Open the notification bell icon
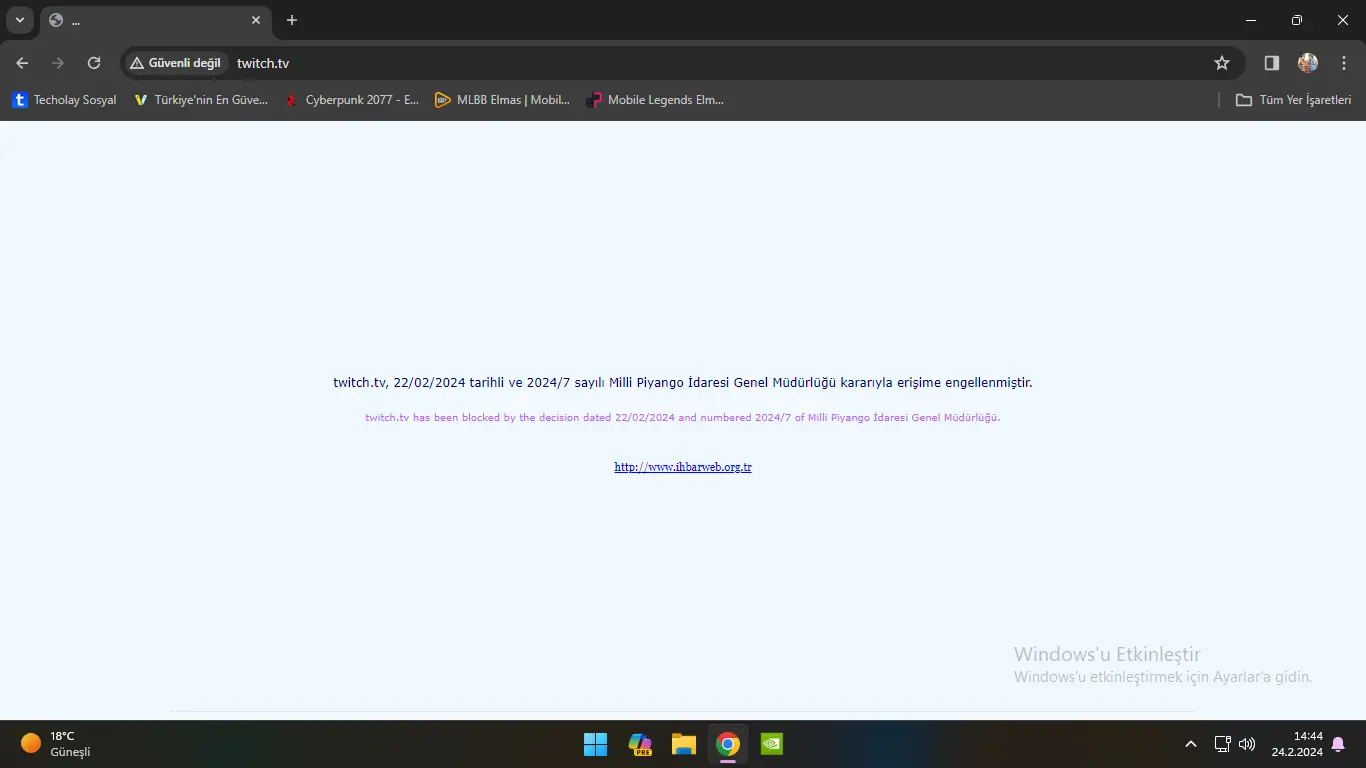This screenshot has width=1366, height=768. tap(1338, 744)
